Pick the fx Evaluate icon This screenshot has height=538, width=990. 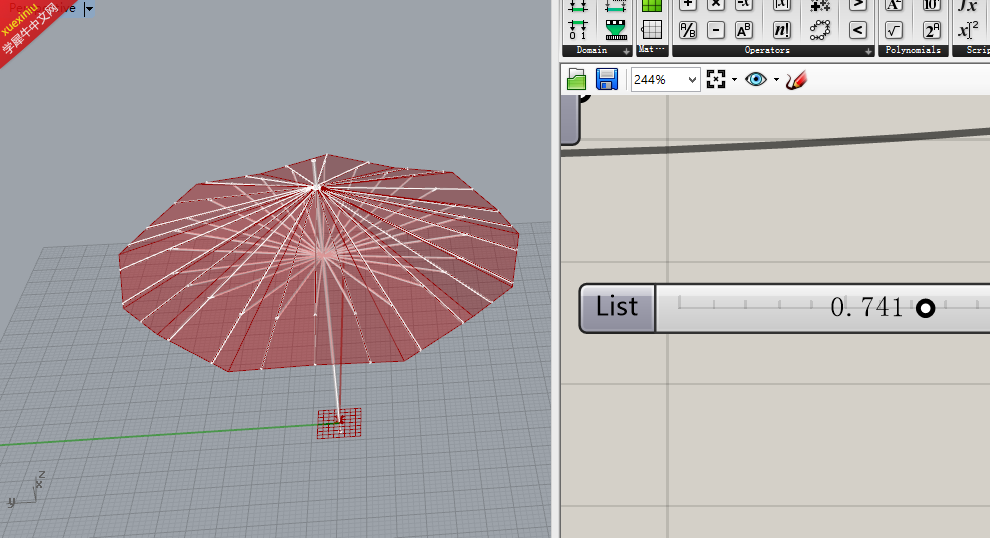968,6
